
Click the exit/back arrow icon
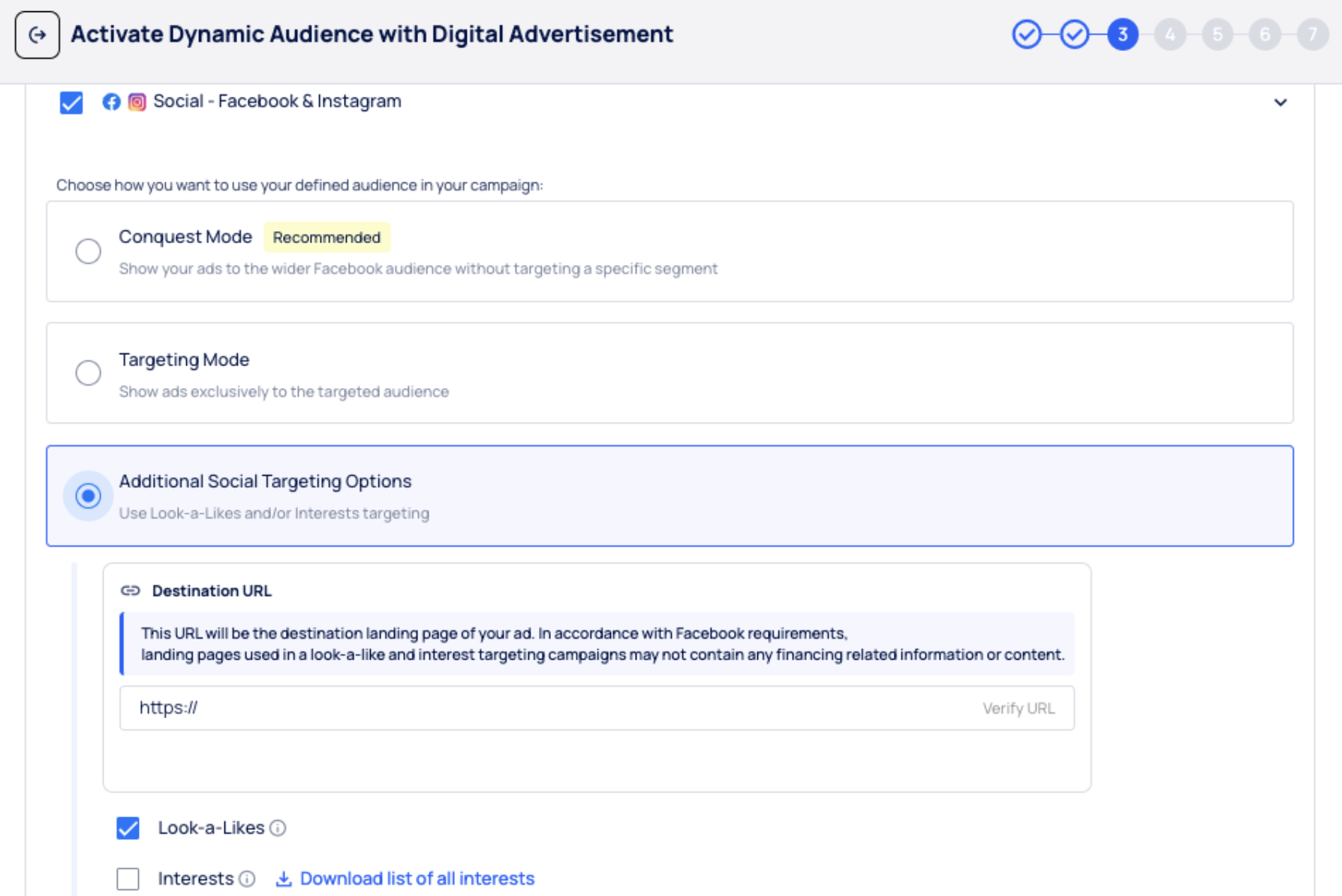click(x=37, y=35)
